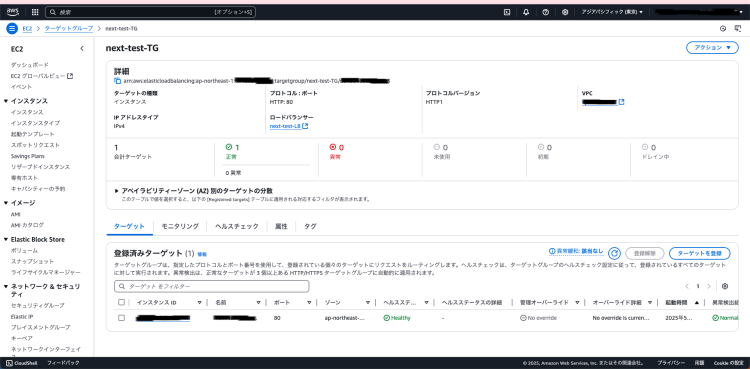
Task: Click the EC2 global view external icon
Action: pos(70,76)
